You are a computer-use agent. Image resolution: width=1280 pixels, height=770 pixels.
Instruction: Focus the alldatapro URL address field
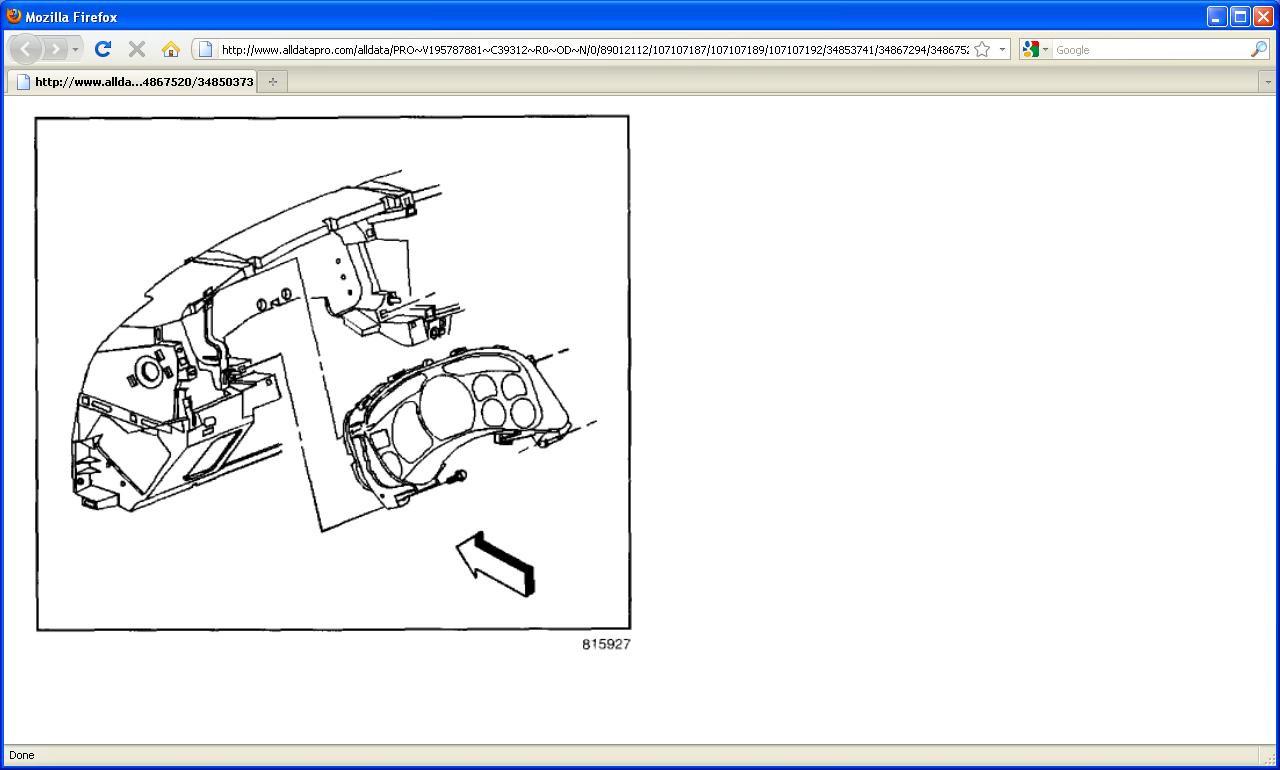tap(594, 49)
